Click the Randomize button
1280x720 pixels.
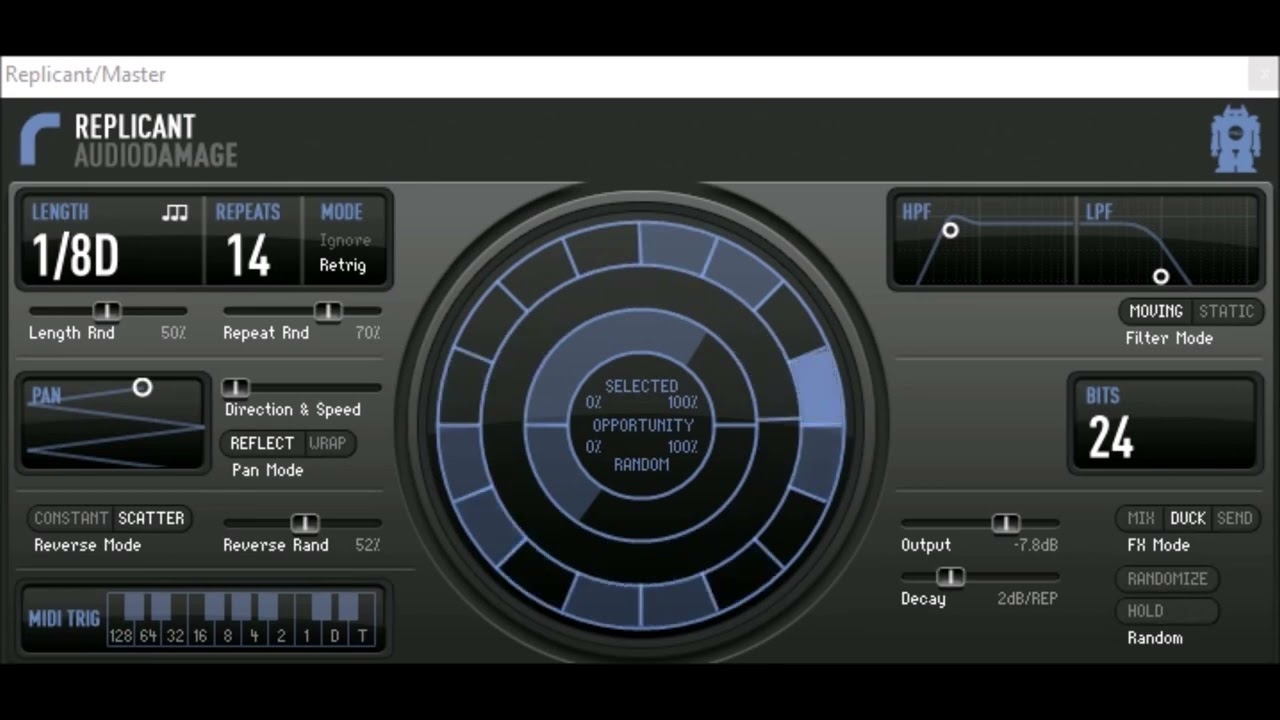(1167, 579)
